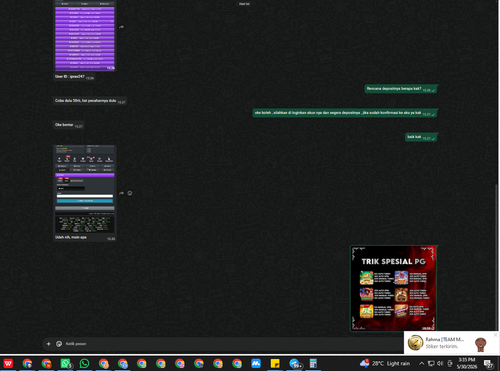Select the 'Oke bentar' message bubble
Image resolution: width=500 pixels, height=371 pixels.
pyautogui.click(x=68, y=125)
